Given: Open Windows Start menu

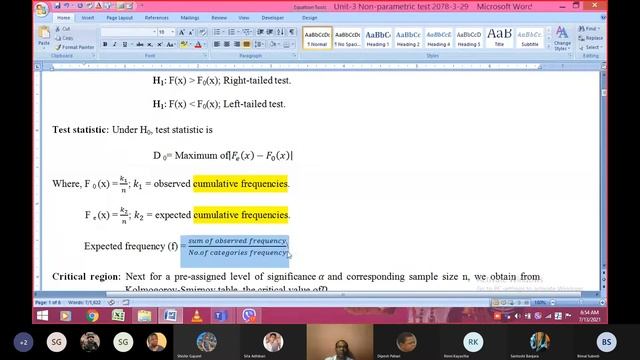Looking at the screenshot, I should [42, 316].
